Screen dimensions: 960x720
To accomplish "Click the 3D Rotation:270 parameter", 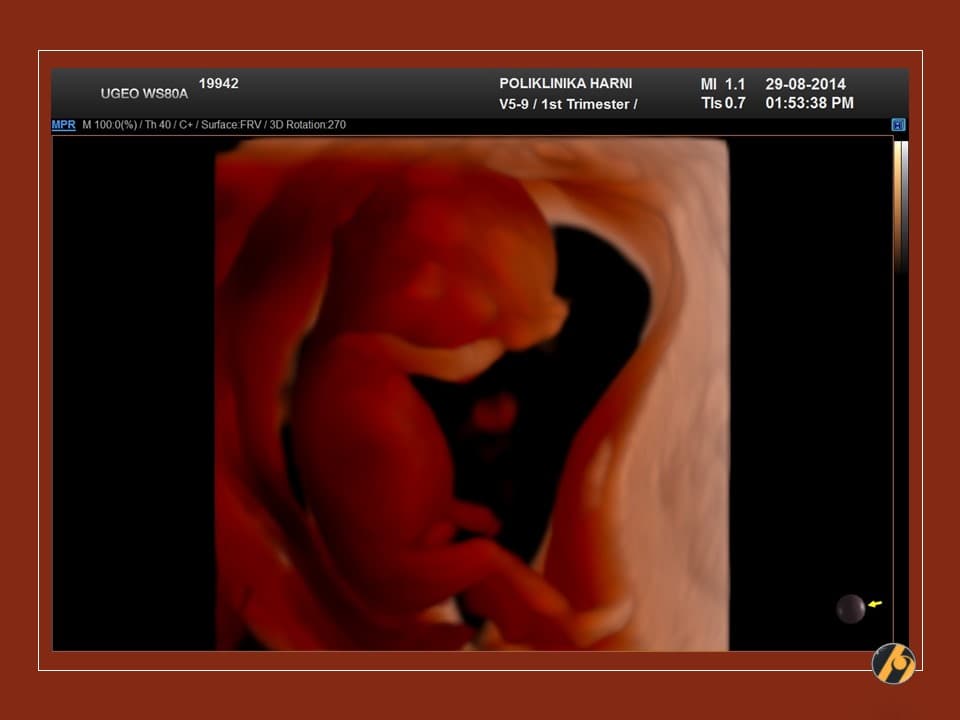I will click(306, 125).
